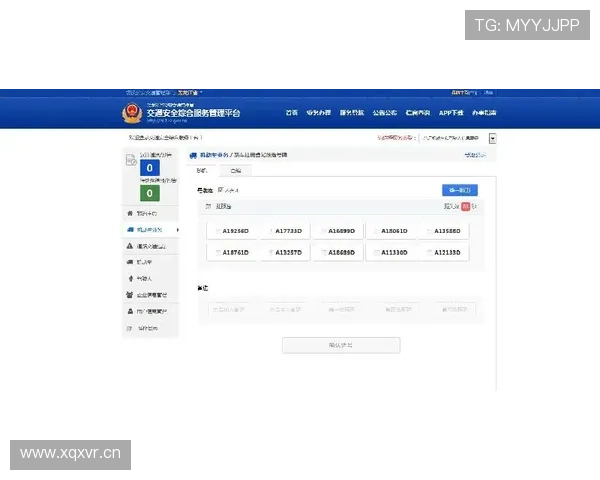Click the 驾驶人 person icon in the sidebar
This screenshot has width=600, height=480.
point(130,279)
